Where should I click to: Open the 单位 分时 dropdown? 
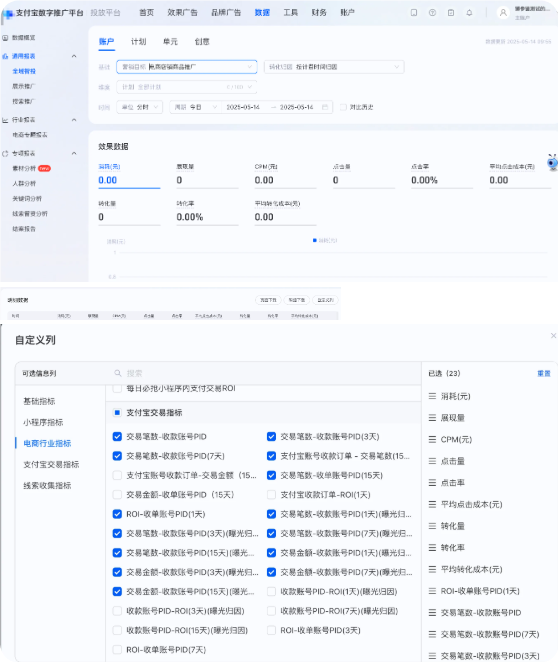pos(140,107)
